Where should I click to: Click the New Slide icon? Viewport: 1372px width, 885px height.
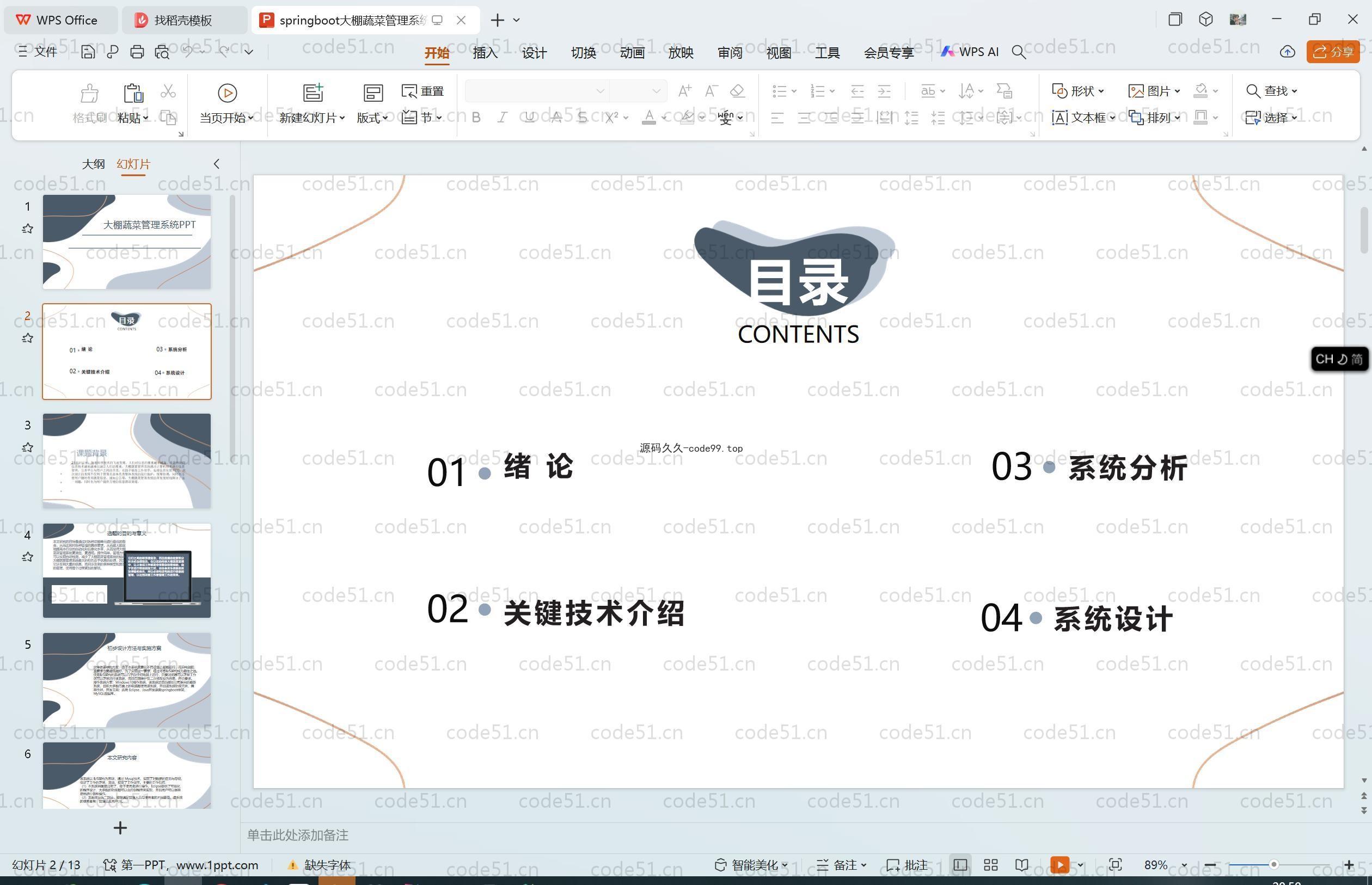coord(313,92)
